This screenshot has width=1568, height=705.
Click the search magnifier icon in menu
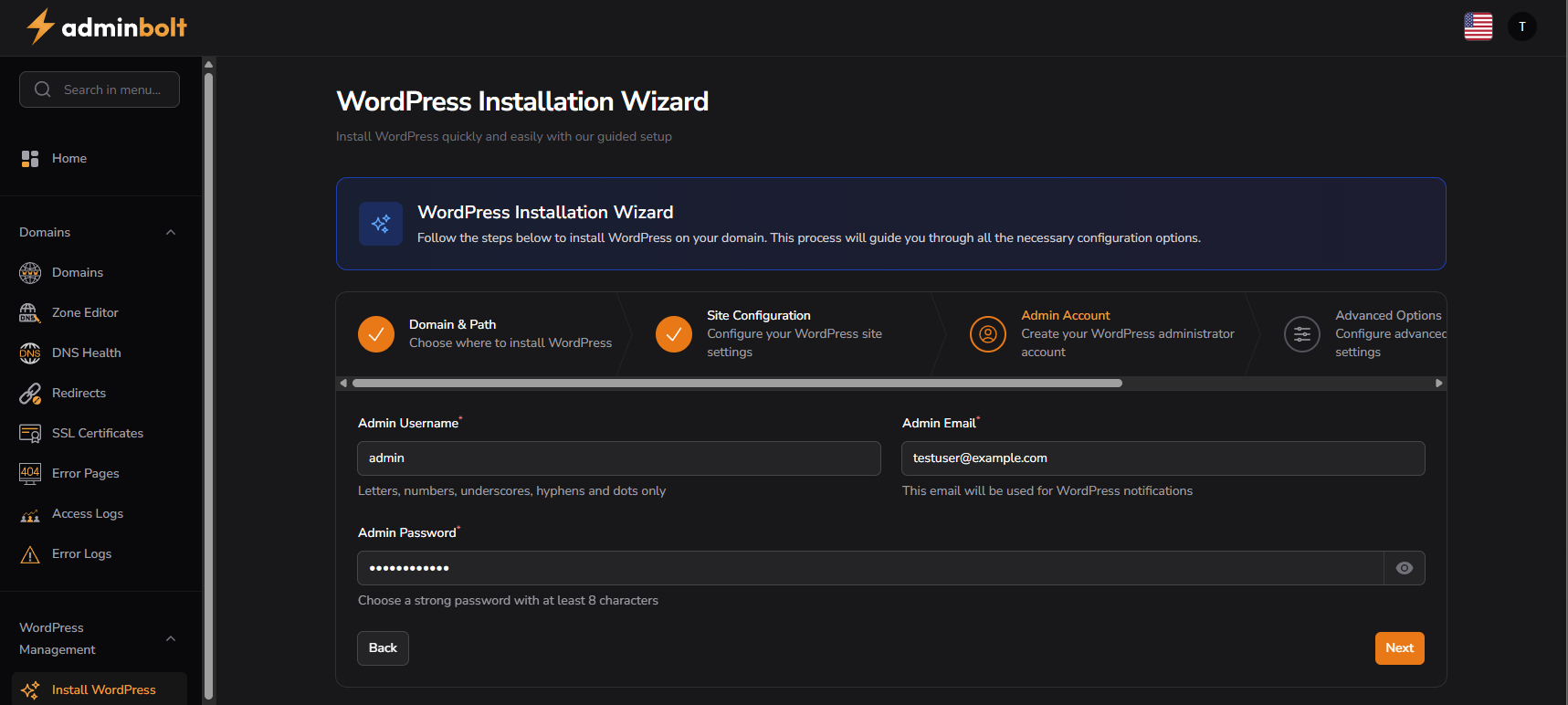click(42, 89)
